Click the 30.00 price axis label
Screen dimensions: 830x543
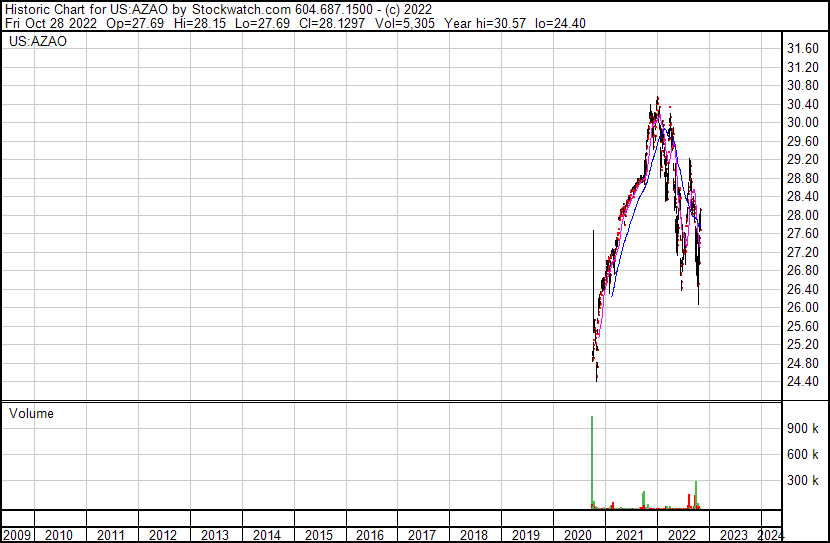click(804, 123)
